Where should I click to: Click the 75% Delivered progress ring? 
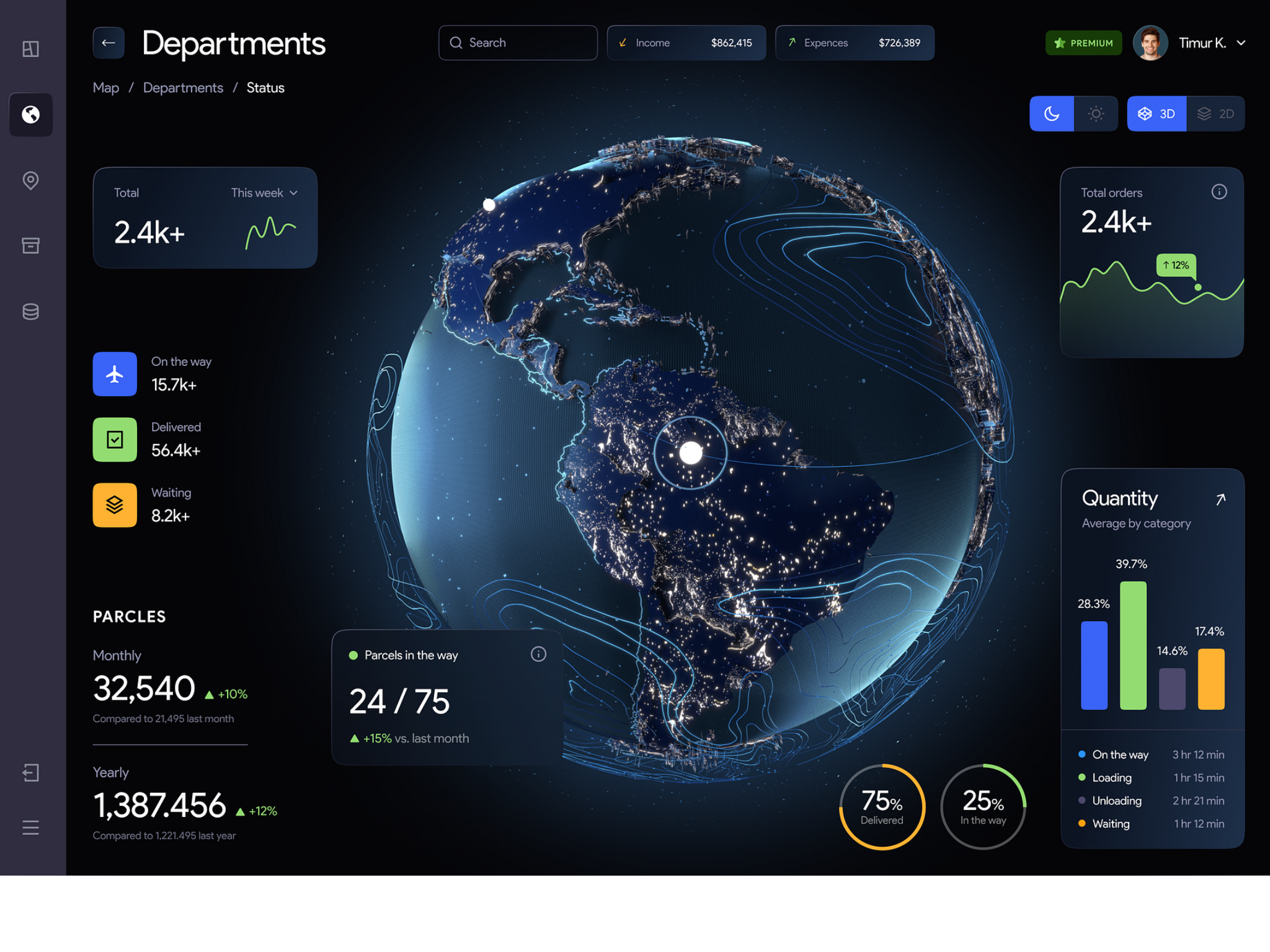coord(881,806)
